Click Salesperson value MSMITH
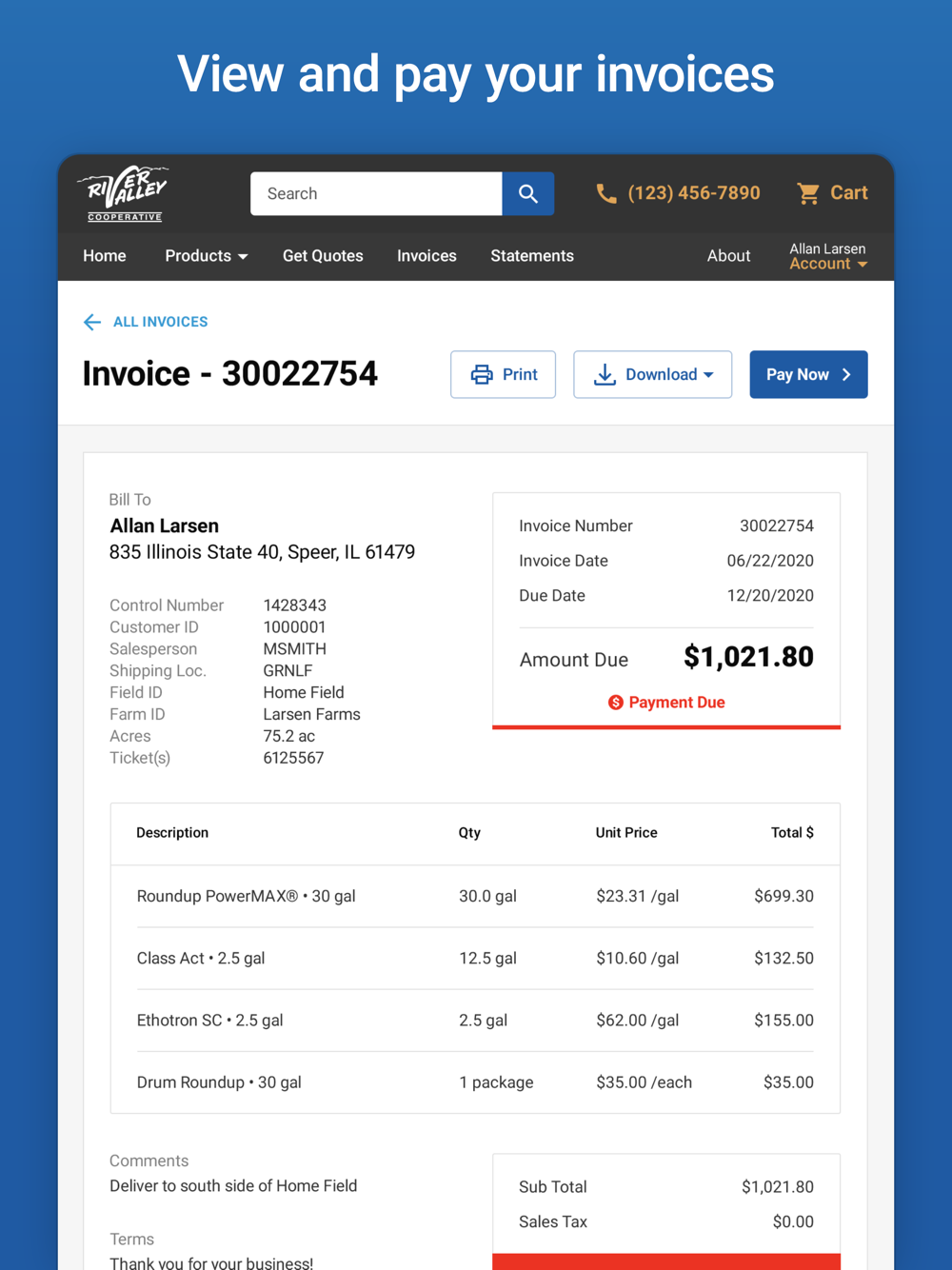This screenshot has width=952, height=1270. click(x=294, y=649)
